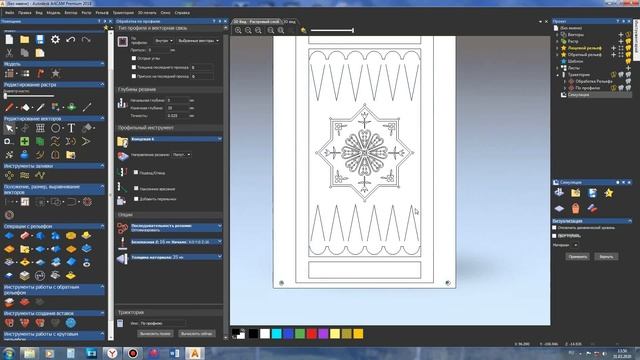The image size is (640, 360).
Task: Click the blue dome relief operation icon
Action: [x=9, y=236]
